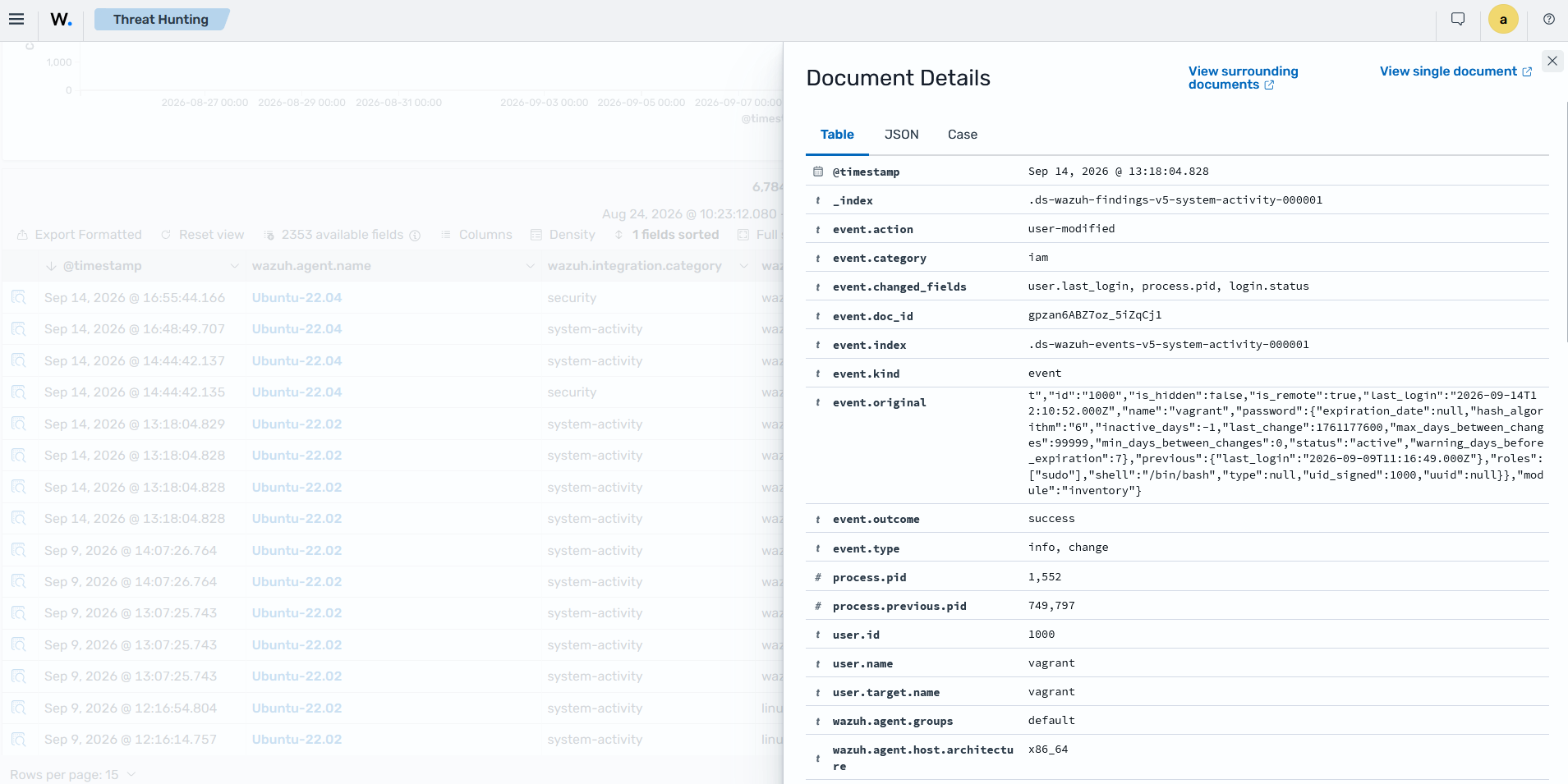Image resolution: width=1568 pixels, height=784 pixels.
Task: Close the Document Details flyout
Action: click(x=1552, y=61)
